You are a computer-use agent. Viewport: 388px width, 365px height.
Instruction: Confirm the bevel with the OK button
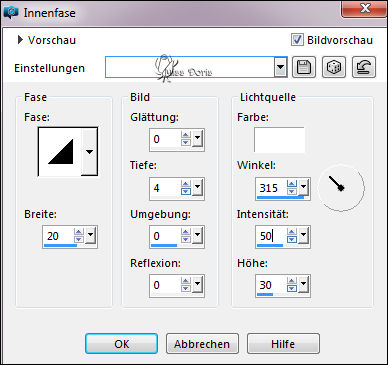pyautogui.click(x=121, y=343)
